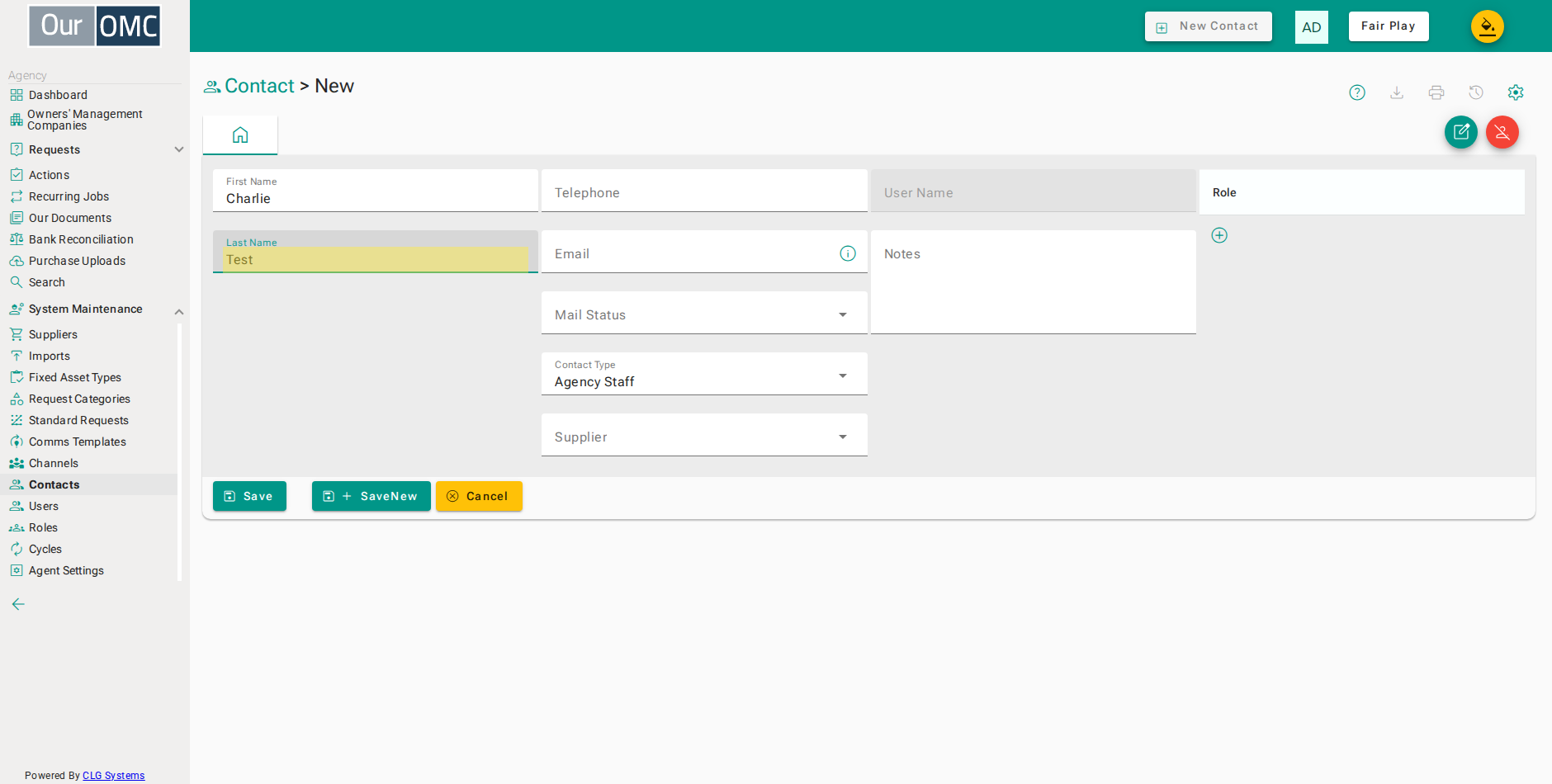
Task: Click the print icon
Action: pos(1436,92)
